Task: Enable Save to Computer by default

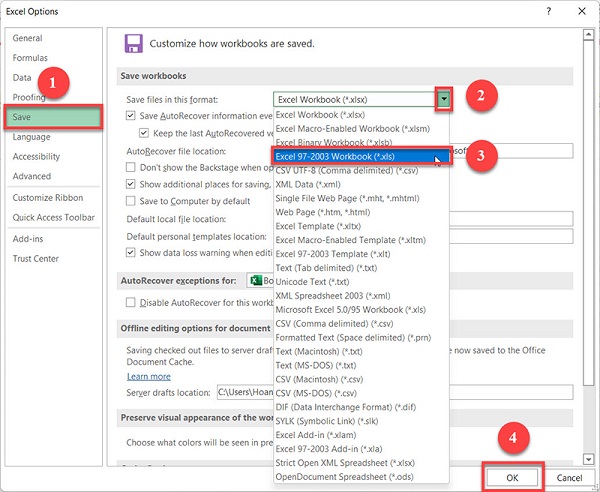Action: coord(131,201)
